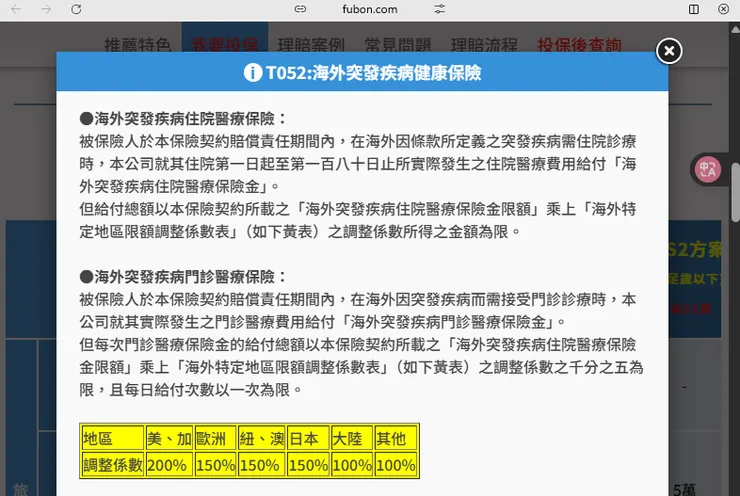
Task: Click the circled X icon in browser toolbar
Action: pyautogui.click(x=723, y=9)
